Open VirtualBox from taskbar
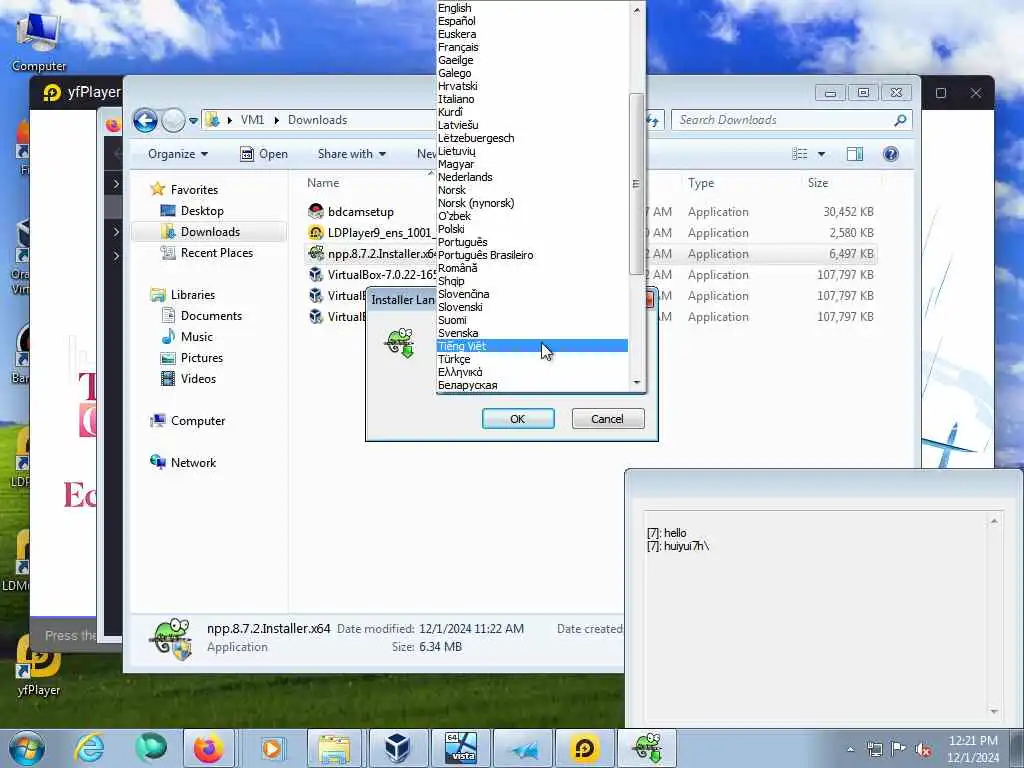 (397, 748)
